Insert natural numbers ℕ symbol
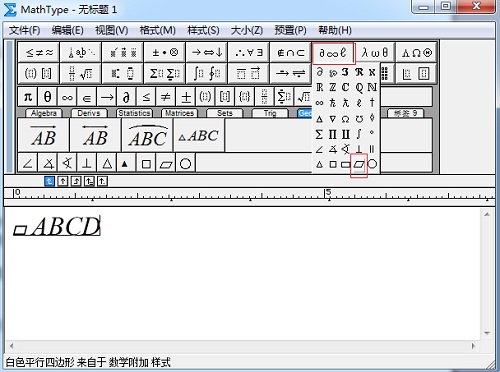The image size is (500, 372). click(x=372, y=87)
